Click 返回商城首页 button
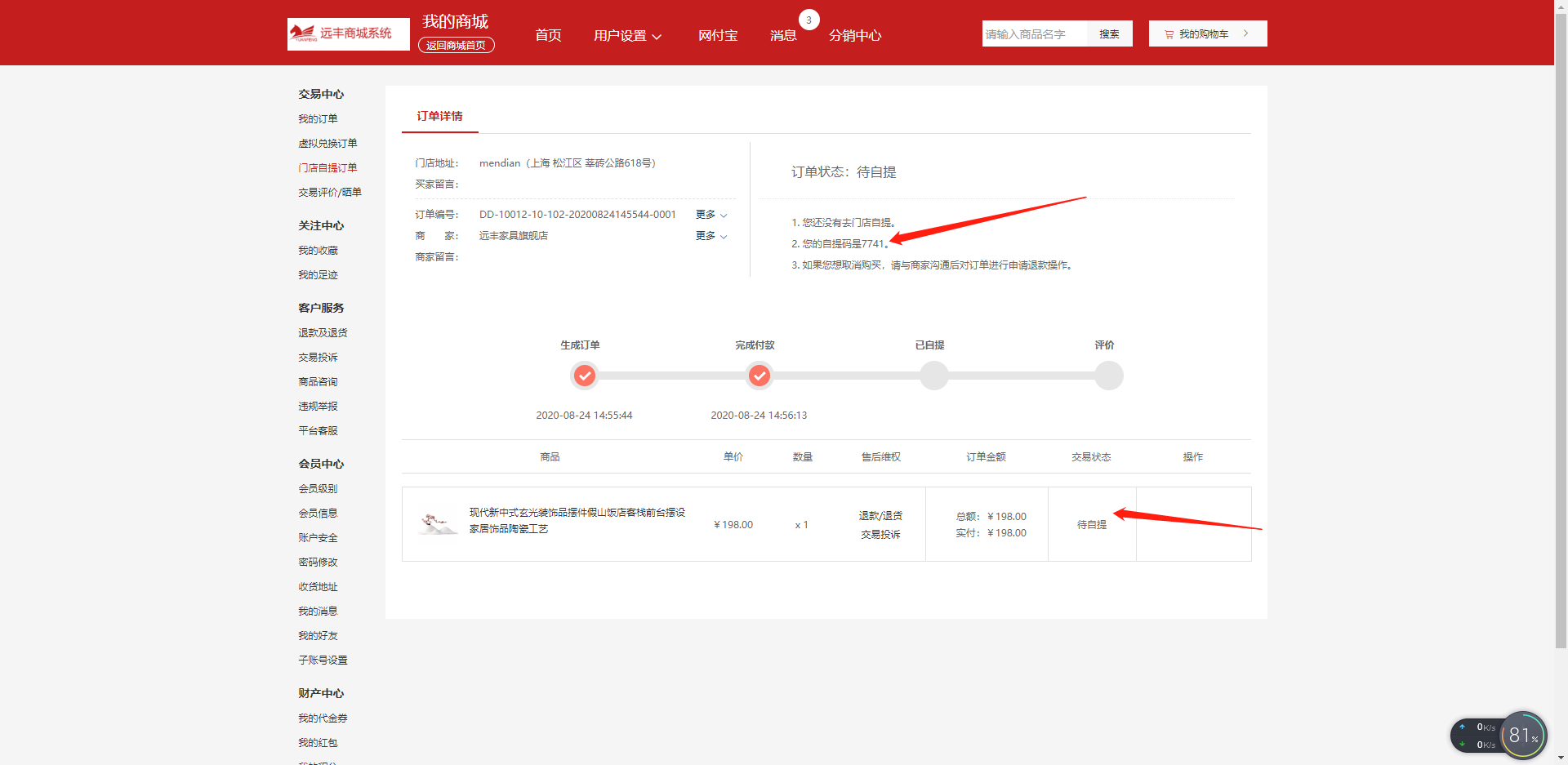 click(457, 46)
